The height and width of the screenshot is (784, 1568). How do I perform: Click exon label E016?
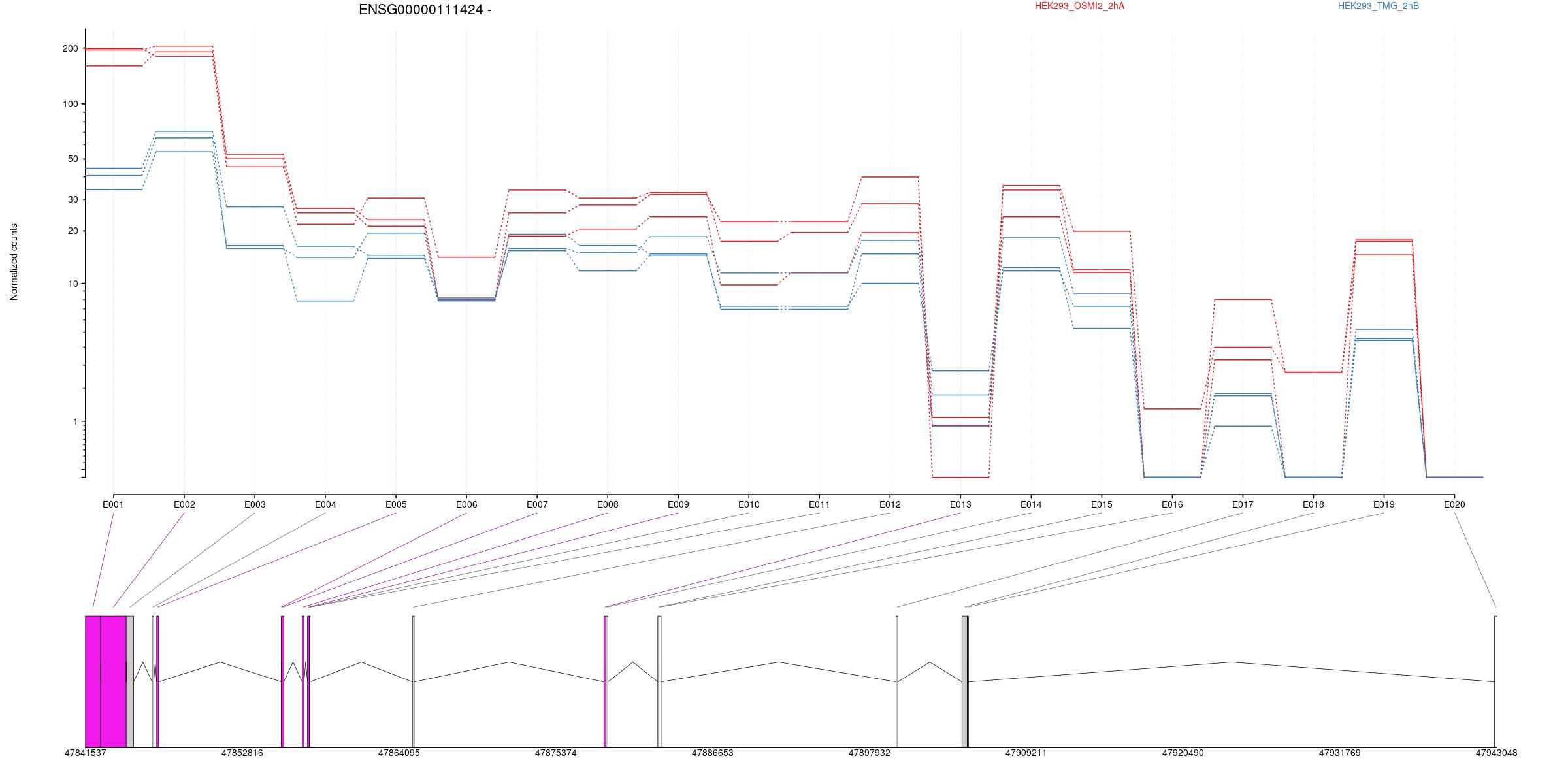click(x=1172, y=504)
